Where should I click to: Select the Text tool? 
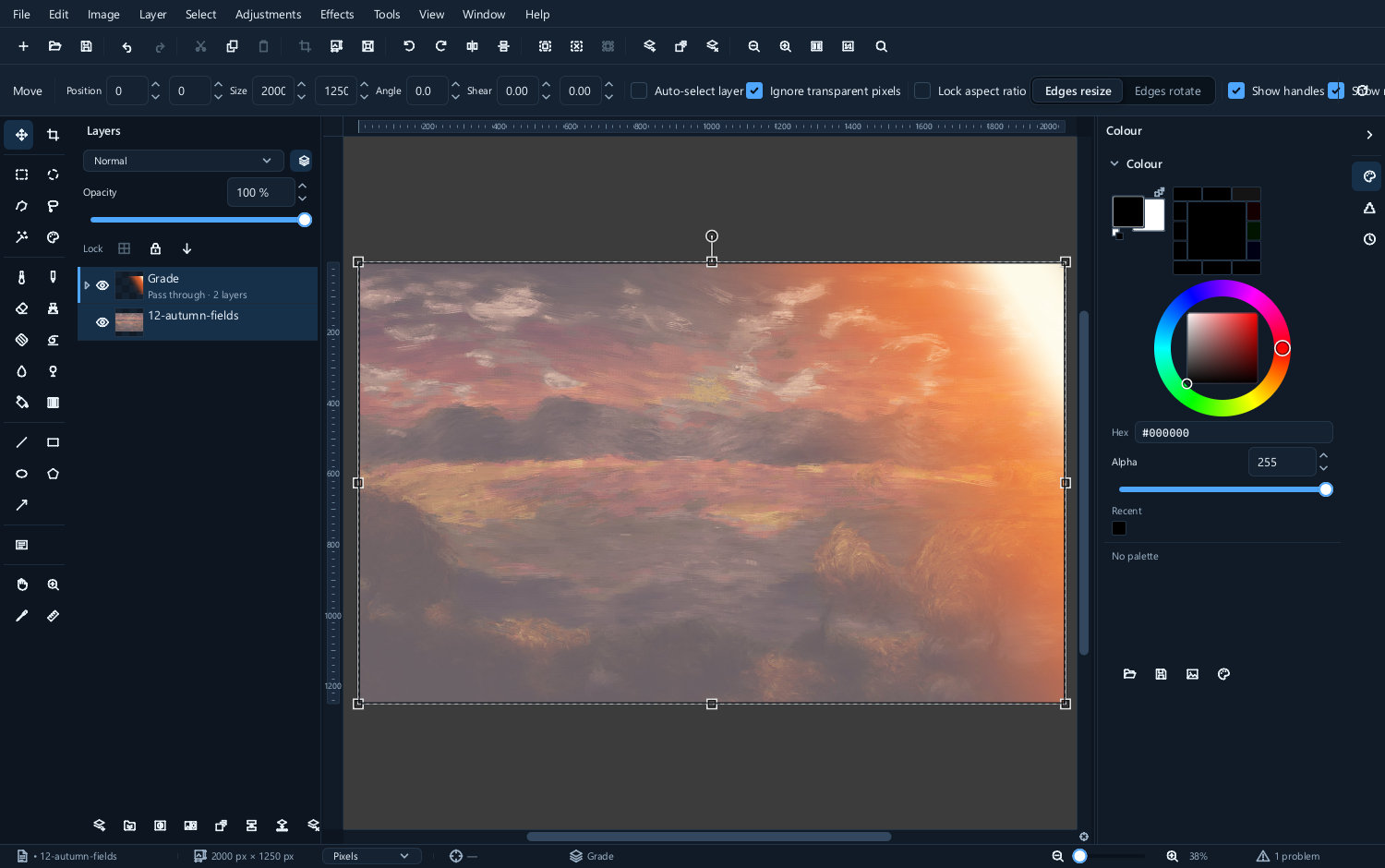[x=21, y=545]
